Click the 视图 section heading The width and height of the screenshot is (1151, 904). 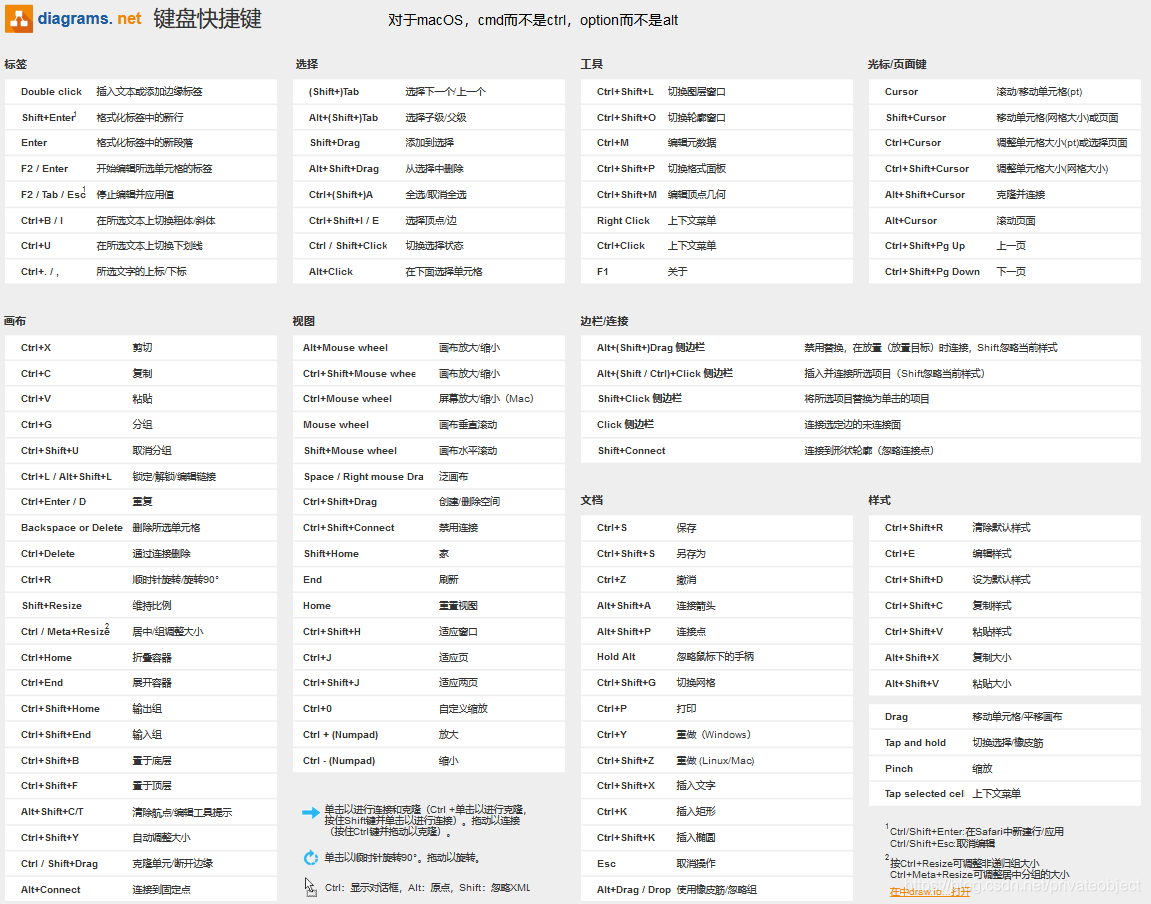[x=304, y=321]
